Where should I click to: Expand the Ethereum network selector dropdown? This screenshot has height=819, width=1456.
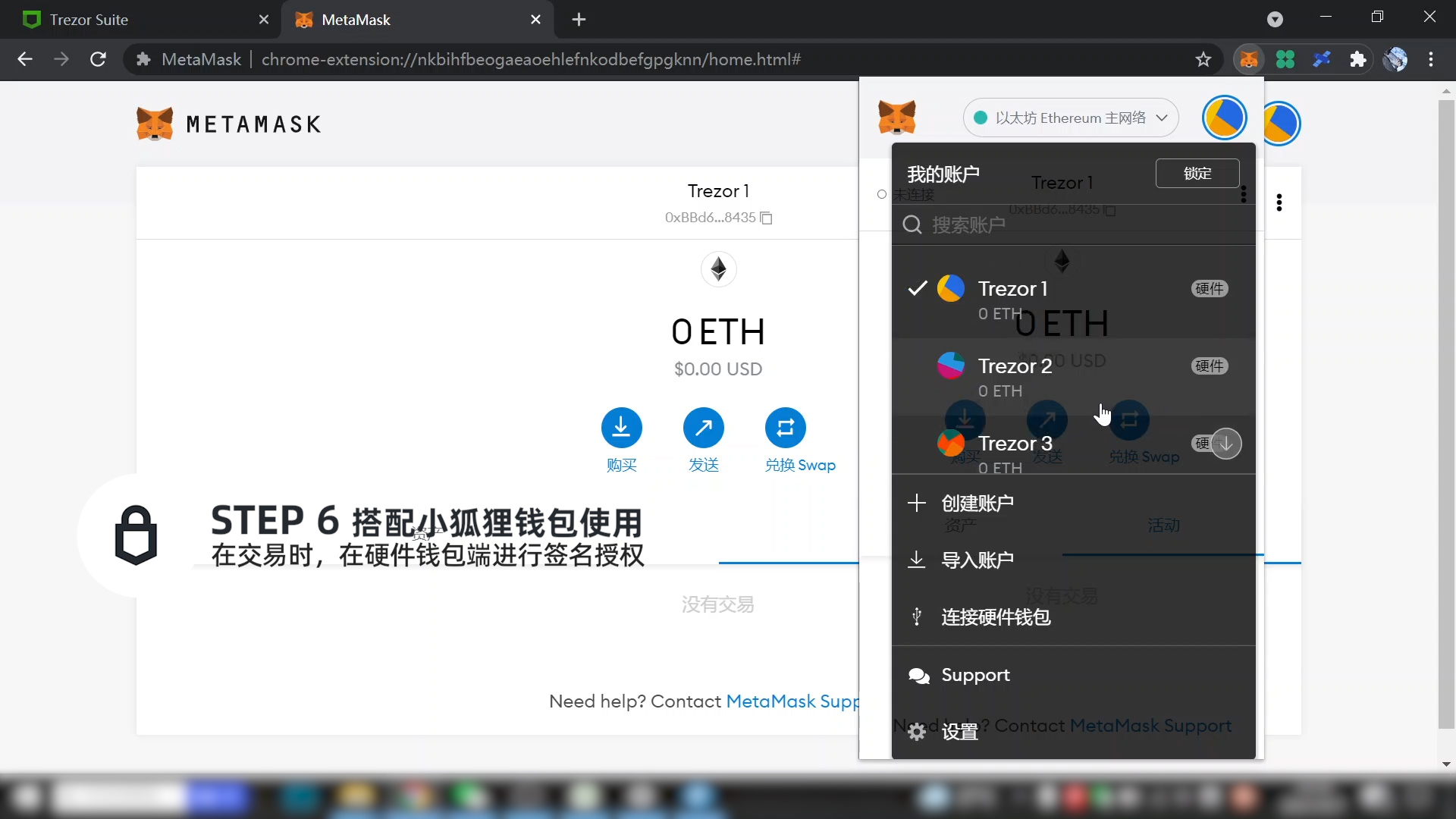[x=1071, y=118]
